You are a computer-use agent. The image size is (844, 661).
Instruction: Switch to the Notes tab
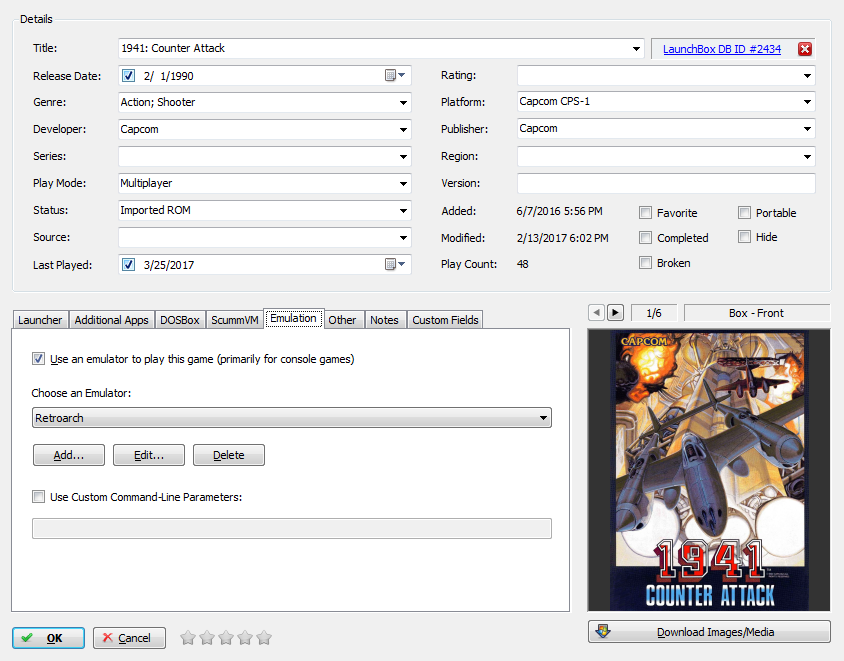tap(384, 320)
